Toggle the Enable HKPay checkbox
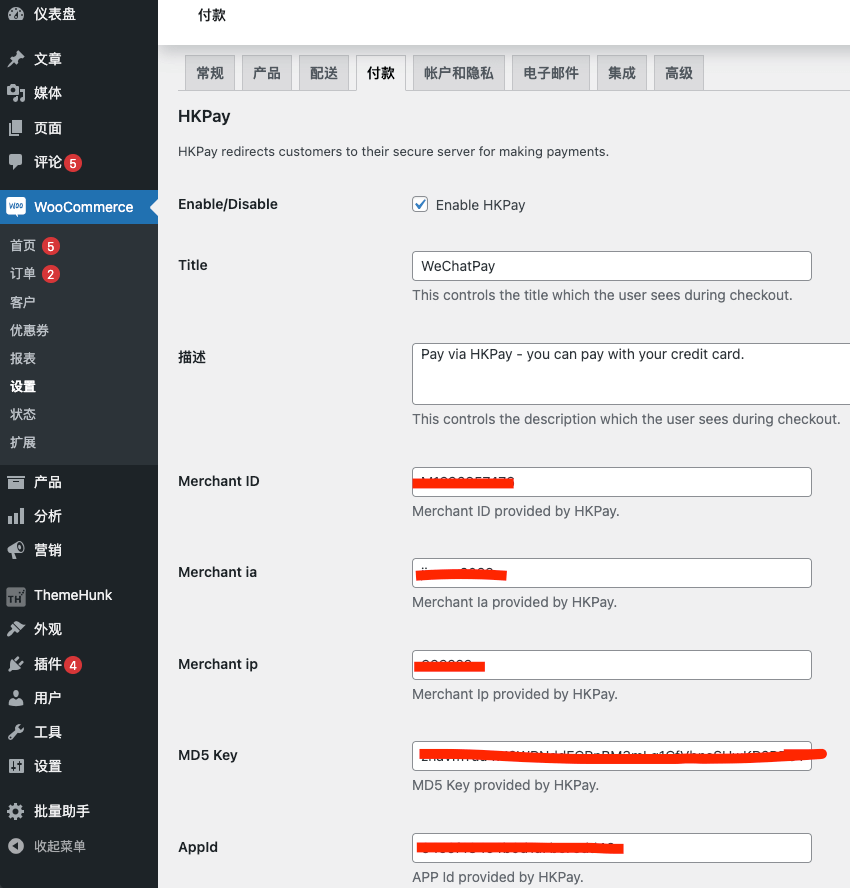The width and height of the screenshot is (850, 888). click(420, 204)
